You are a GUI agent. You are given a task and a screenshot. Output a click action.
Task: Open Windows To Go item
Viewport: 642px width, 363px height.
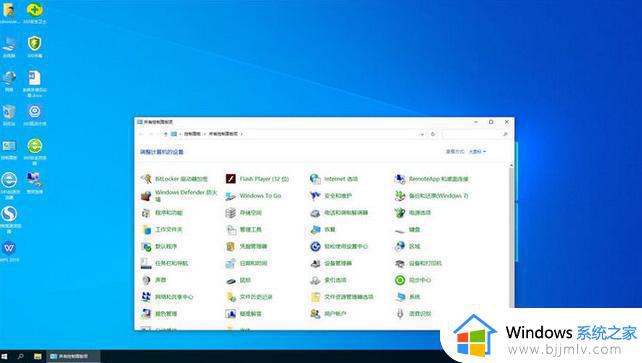253,196
